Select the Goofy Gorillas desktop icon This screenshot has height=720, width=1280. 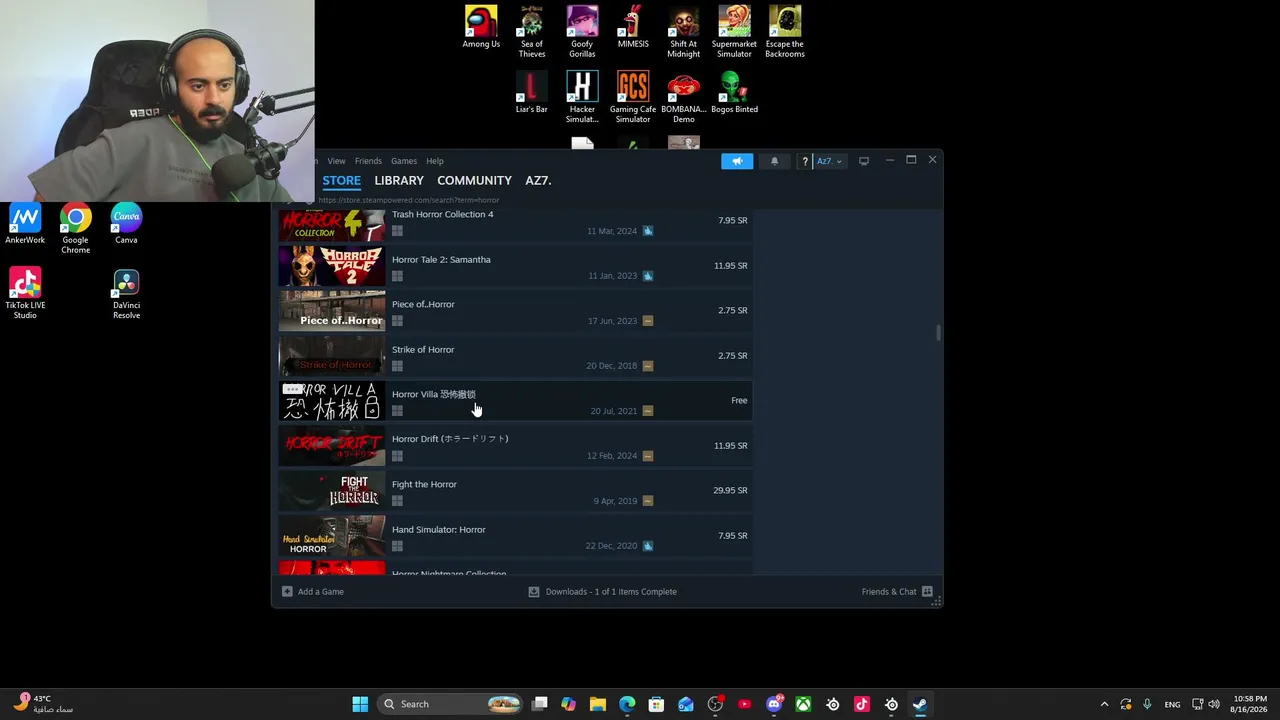pyautogui.click(x=582, y=32)
